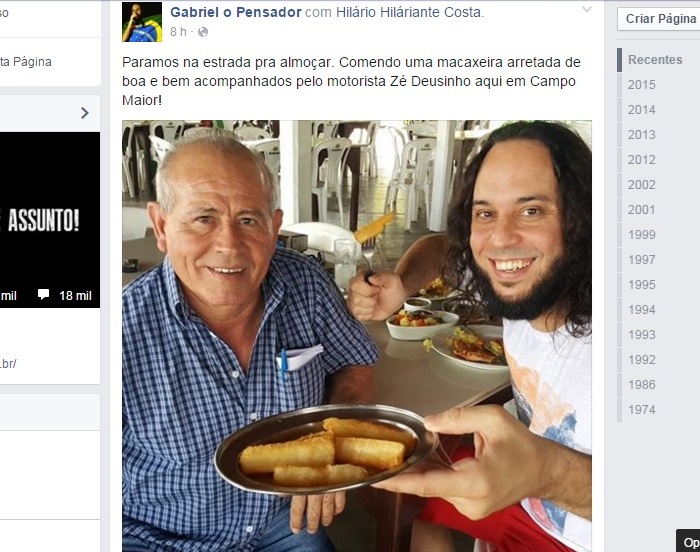Click the globe public privacy icon
The width and height of the screenshot is (700, 552).
coord(203,32)
